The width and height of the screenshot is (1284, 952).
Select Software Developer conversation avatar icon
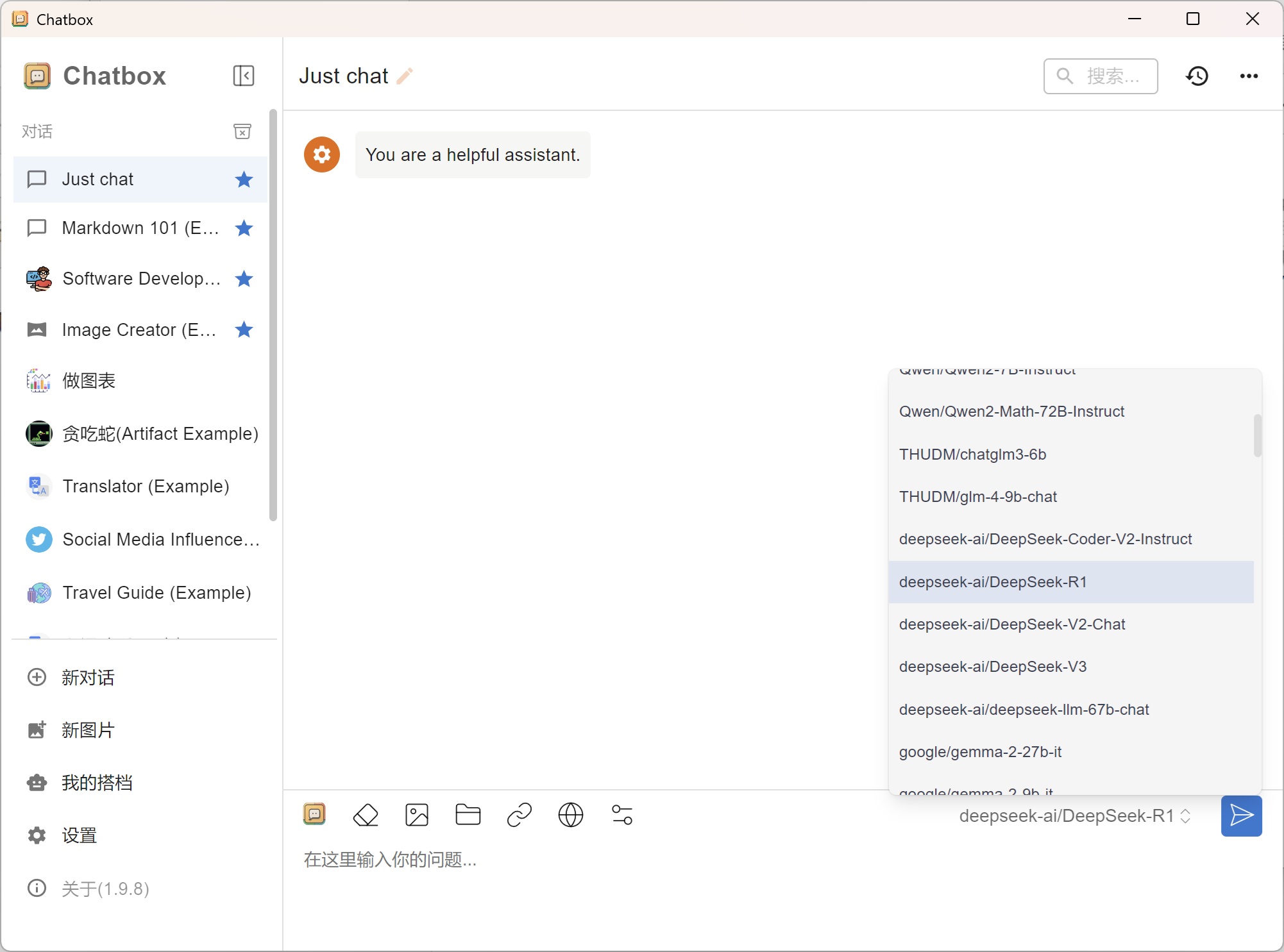[x=38, y=279]
